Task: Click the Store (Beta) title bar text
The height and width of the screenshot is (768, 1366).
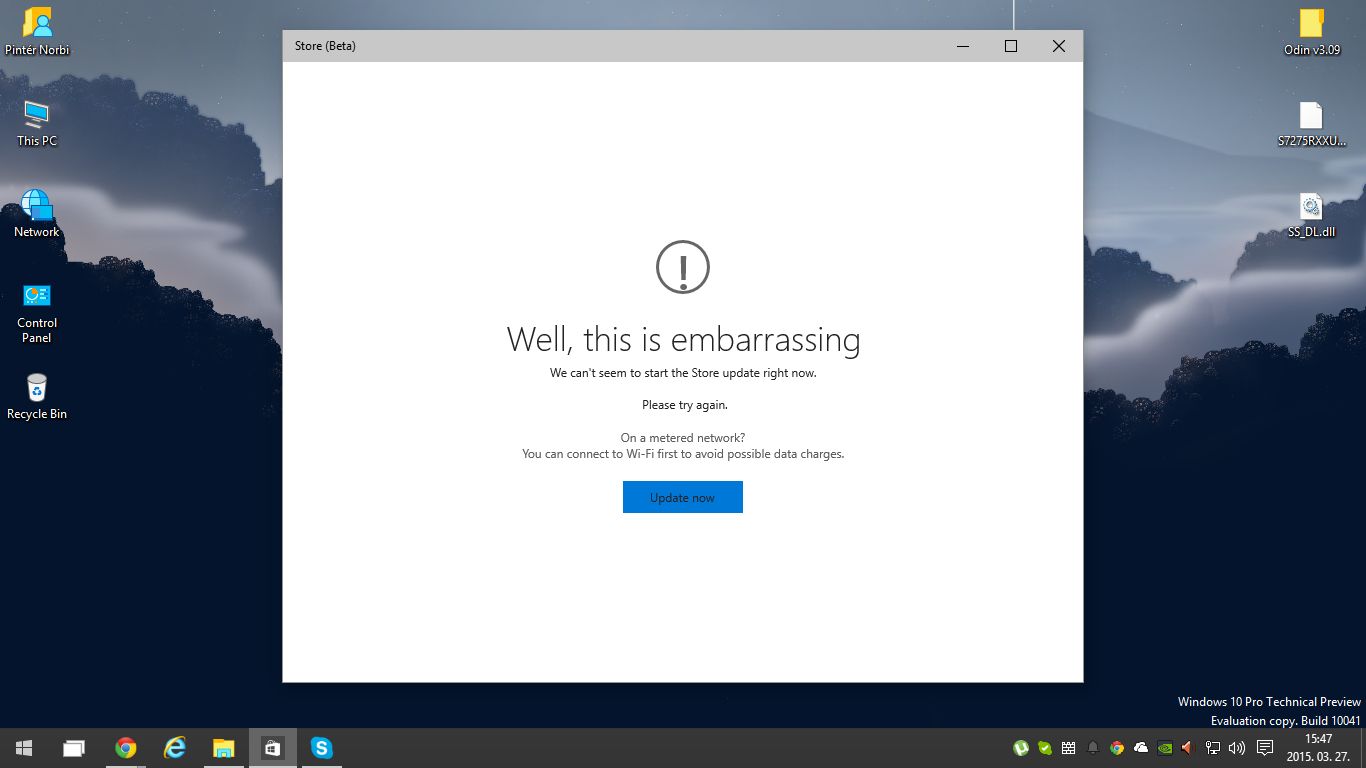Action: click(325, 46)
